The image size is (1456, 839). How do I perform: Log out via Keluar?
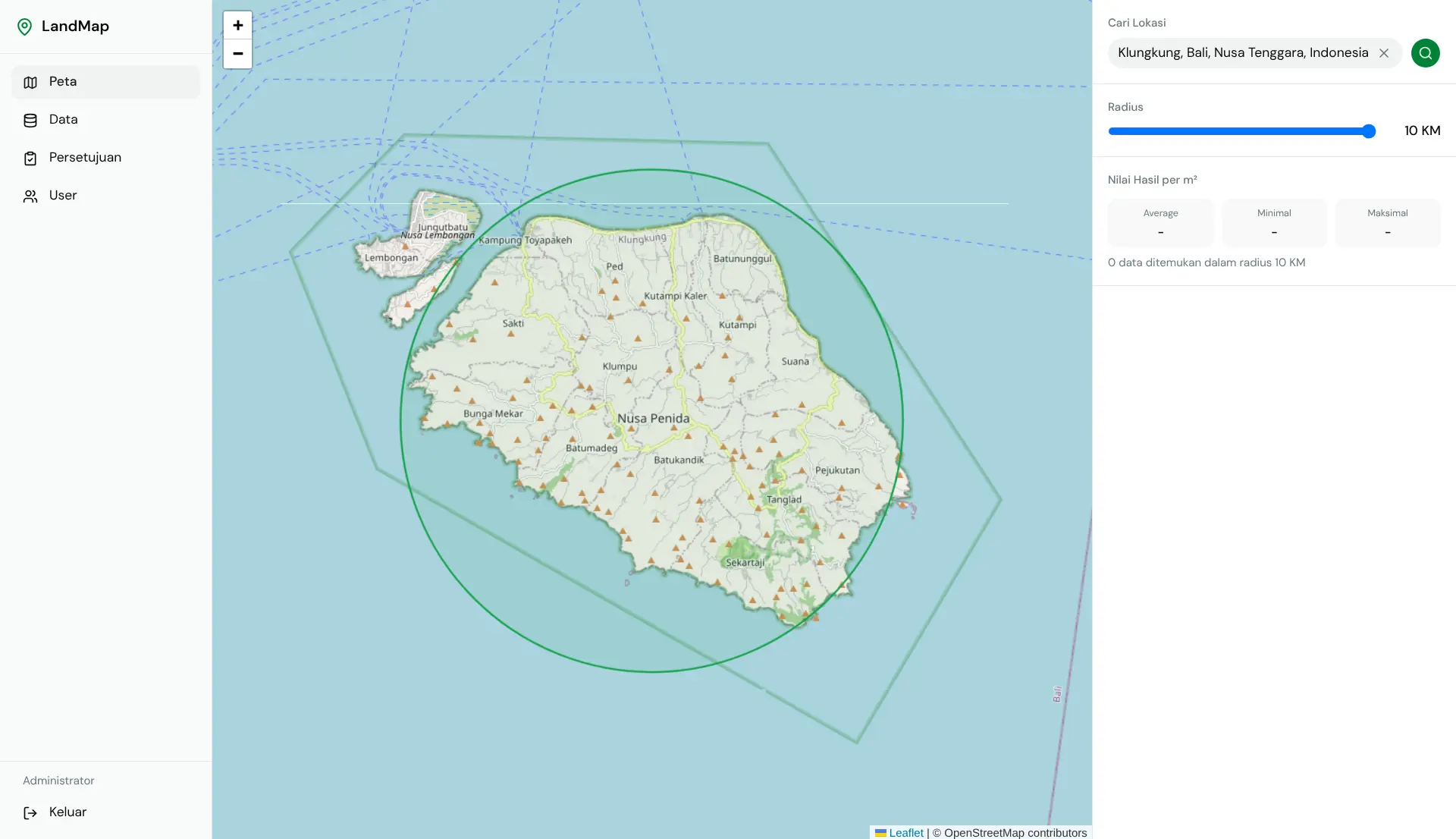click(106, 812)
